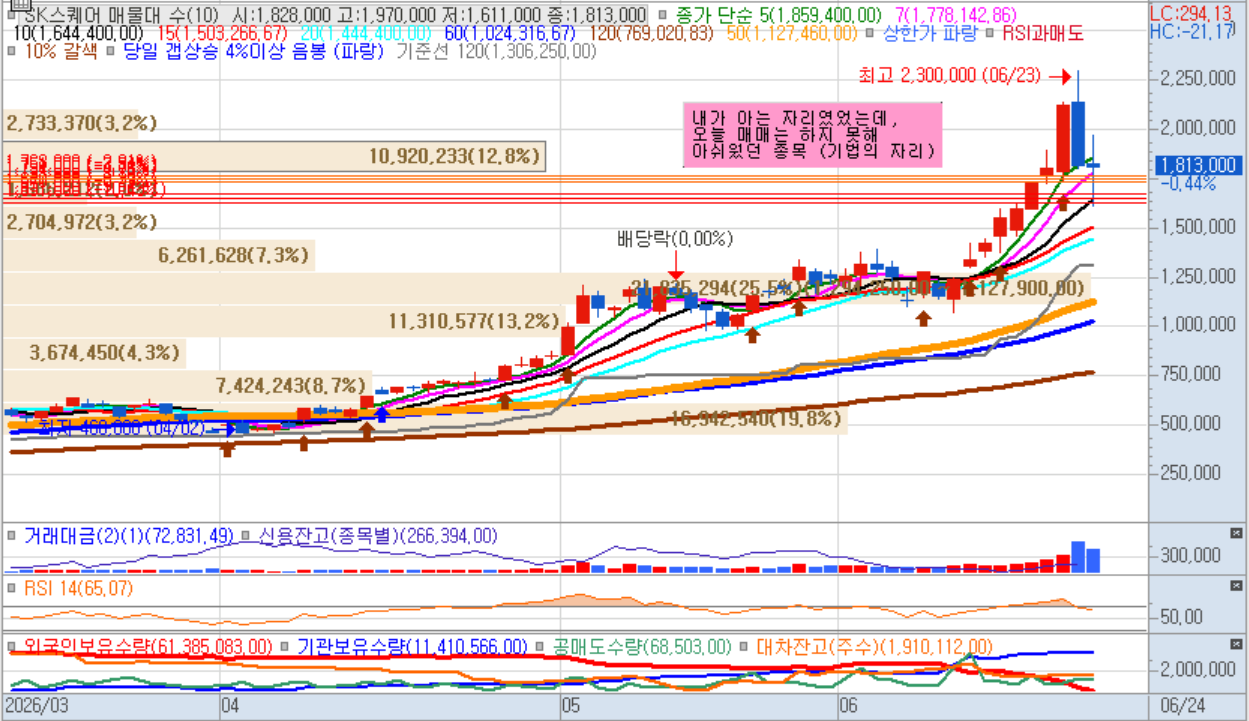
Task: Toggle the RSI과매도 indicator marker
Action: tap(990, 33)
